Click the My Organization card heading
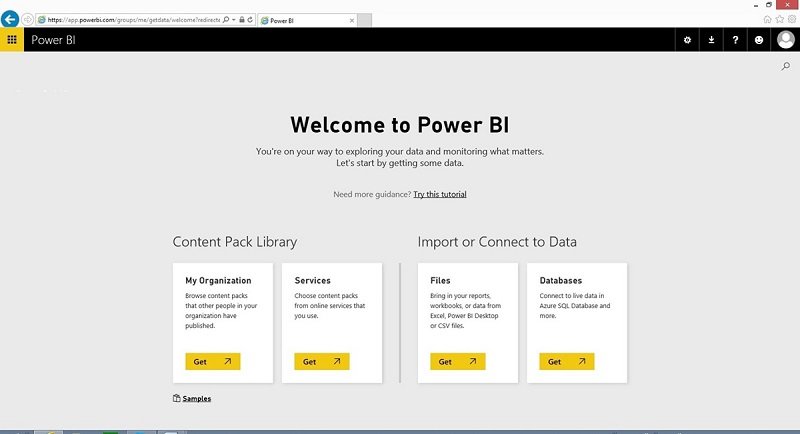800x434 pixels. pyautogui.click(x=218, y=280)
